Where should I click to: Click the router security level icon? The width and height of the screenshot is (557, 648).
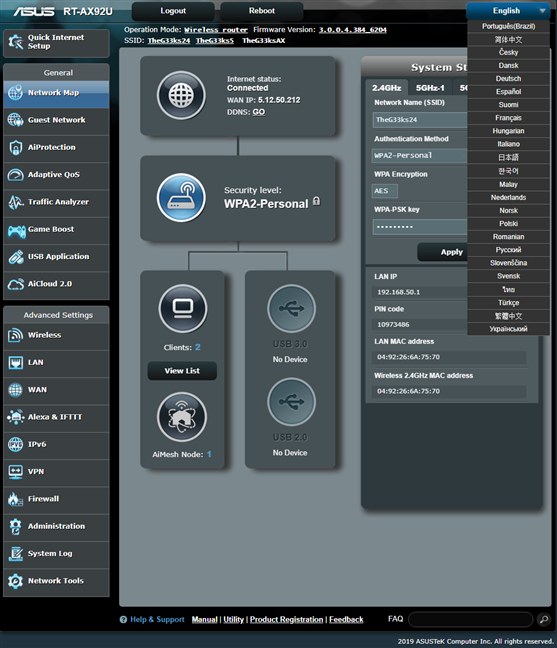tap(181, 198)
